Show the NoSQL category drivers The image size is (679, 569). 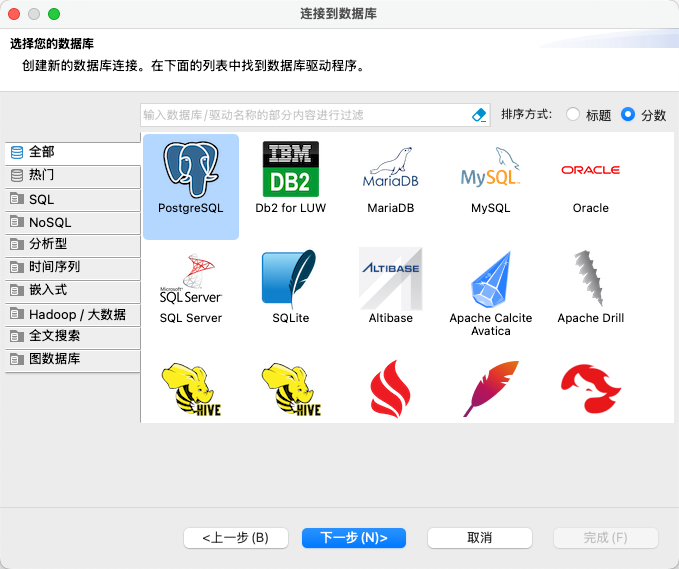73,222
